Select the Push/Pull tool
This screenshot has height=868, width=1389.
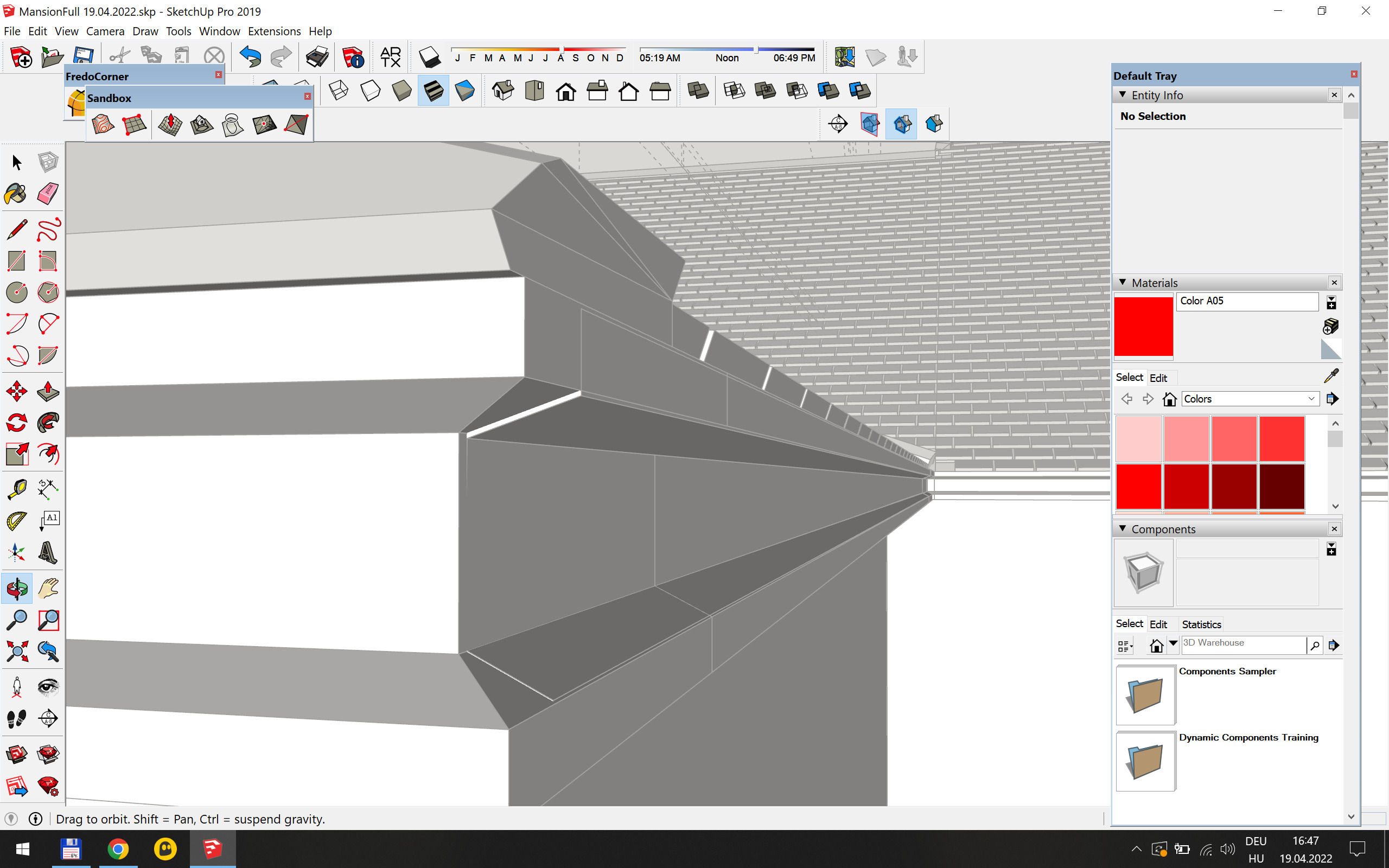click(x=48, y=392)
